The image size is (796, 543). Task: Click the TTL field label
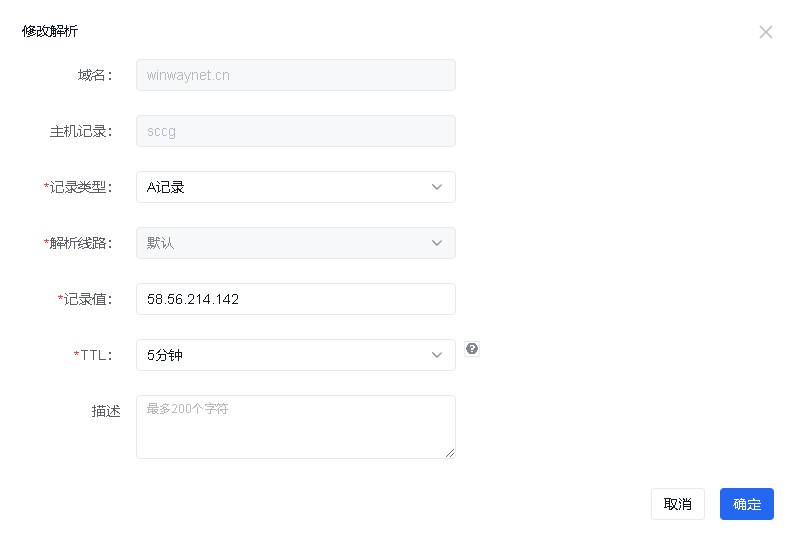pos(93,355)
